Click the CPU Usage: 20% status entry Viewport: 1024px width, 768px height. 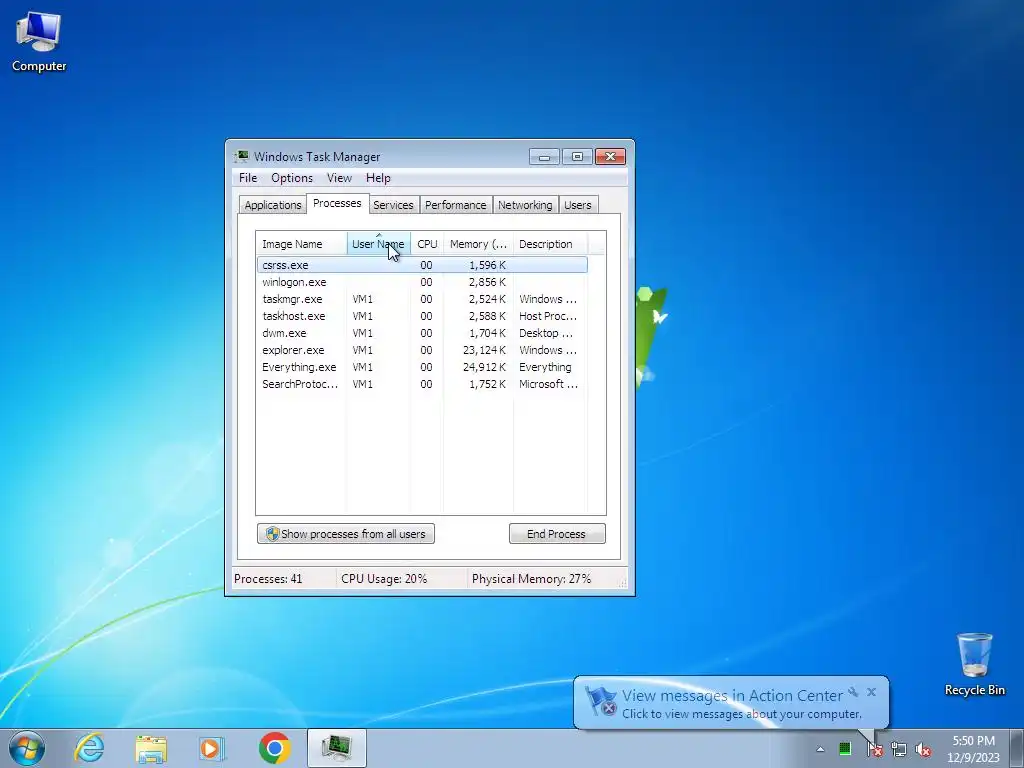point(384,579)
